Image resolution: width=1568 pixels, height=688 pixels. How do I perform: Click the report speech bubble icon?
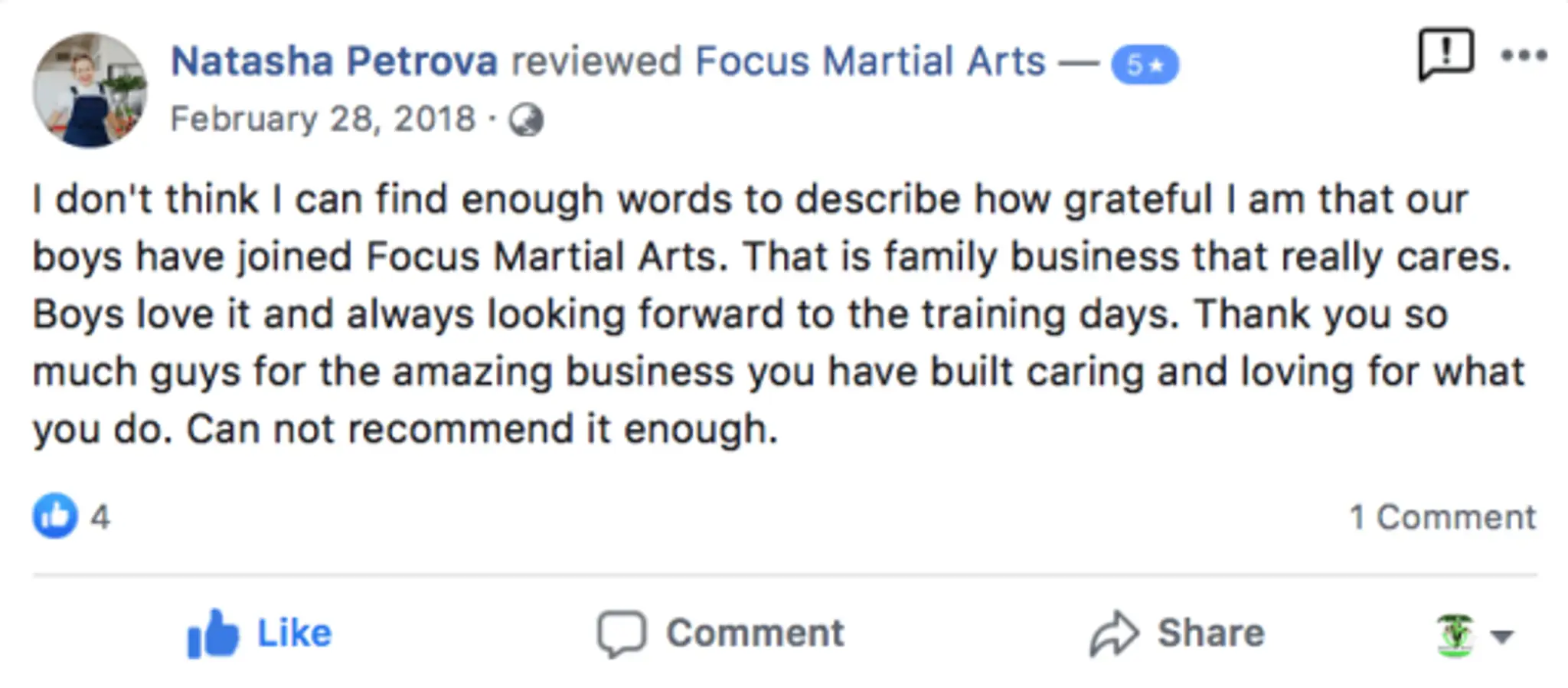(1445, 54)
